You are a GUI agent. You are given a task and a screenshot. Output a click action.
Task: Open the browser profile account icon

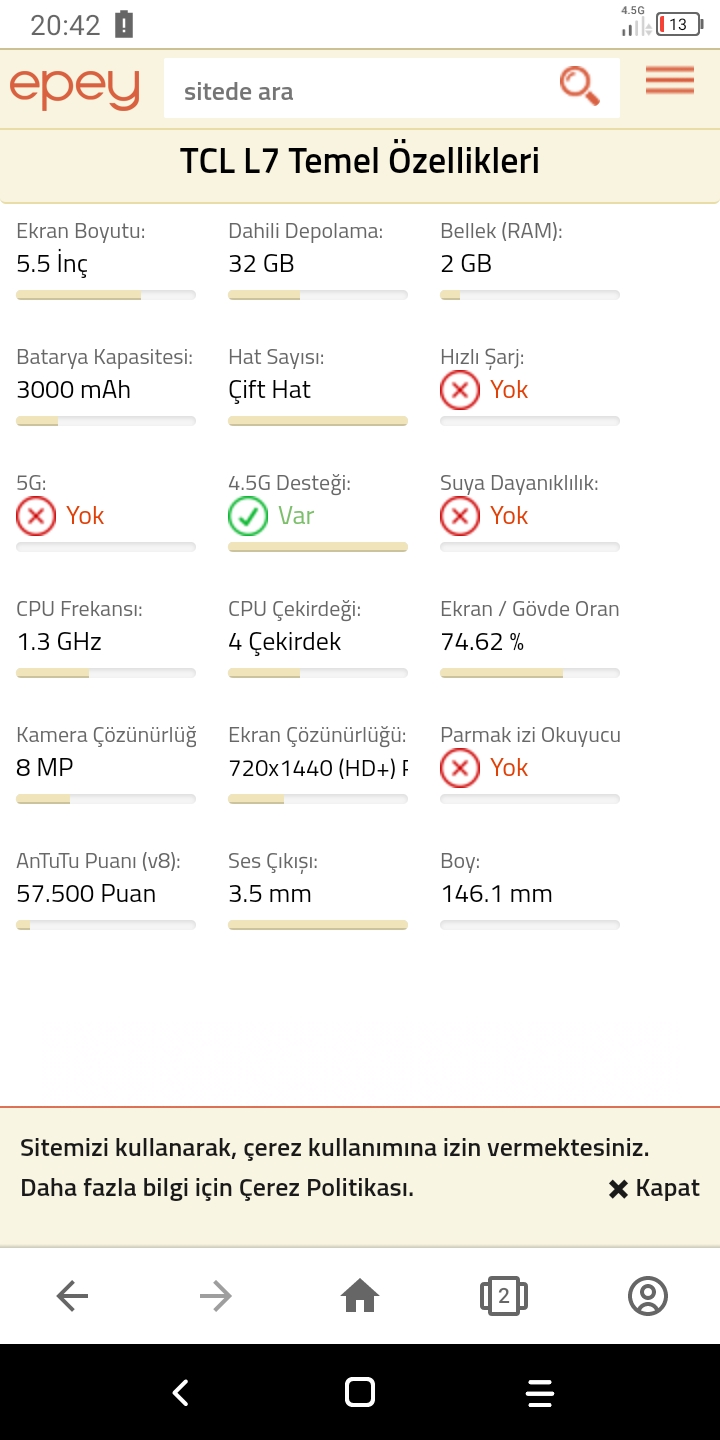pyautogui.click(x=648, y=1297)
